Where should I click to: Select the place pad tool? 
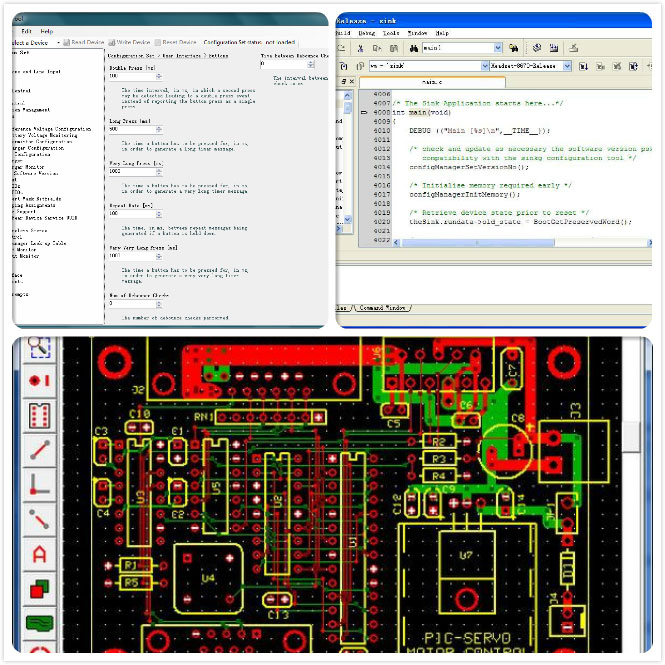click(39, 380)
